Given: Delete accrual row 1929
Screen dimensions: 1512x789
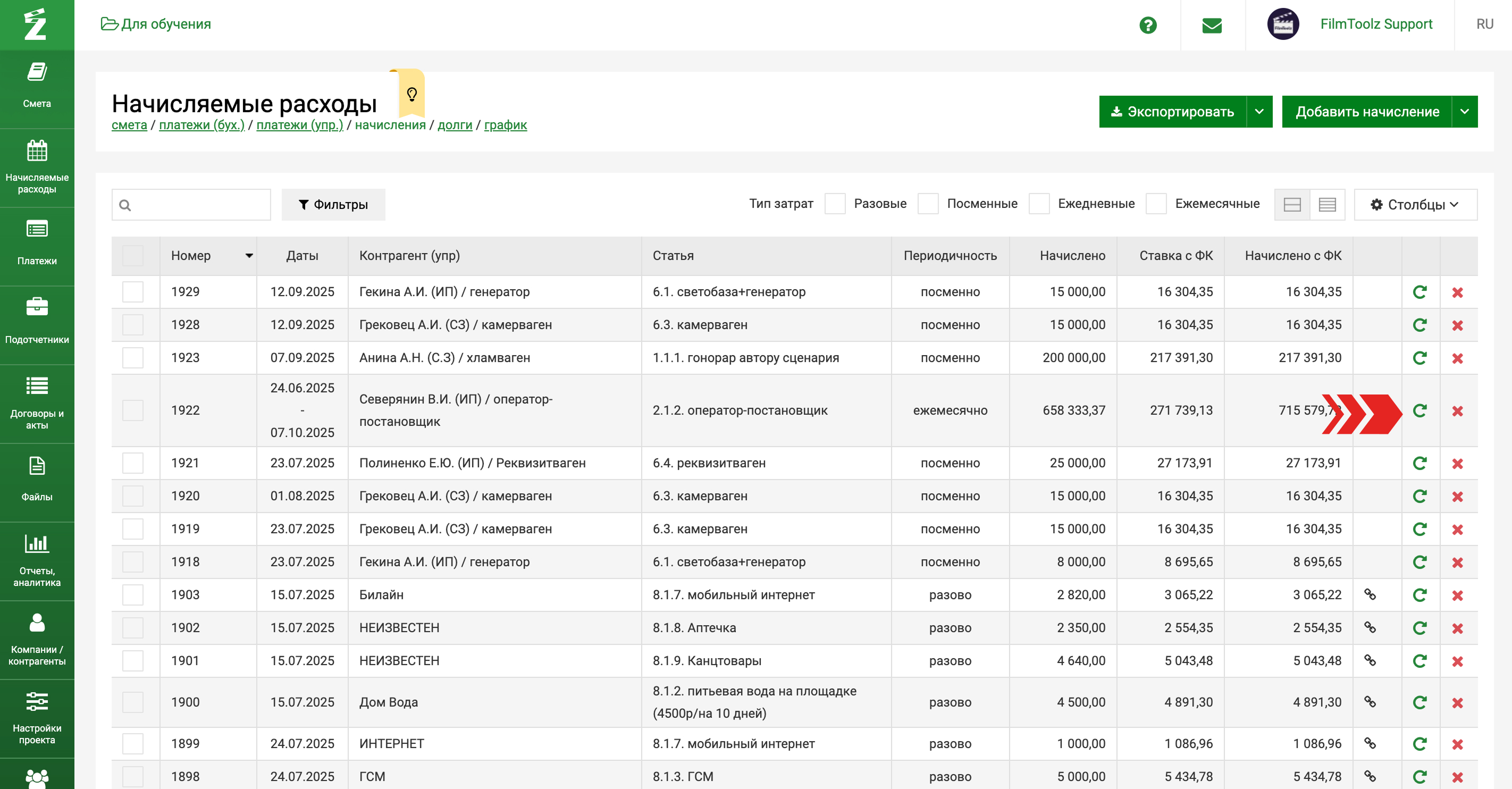Looking at the screenshot, I should click(x=1457, y=292).
